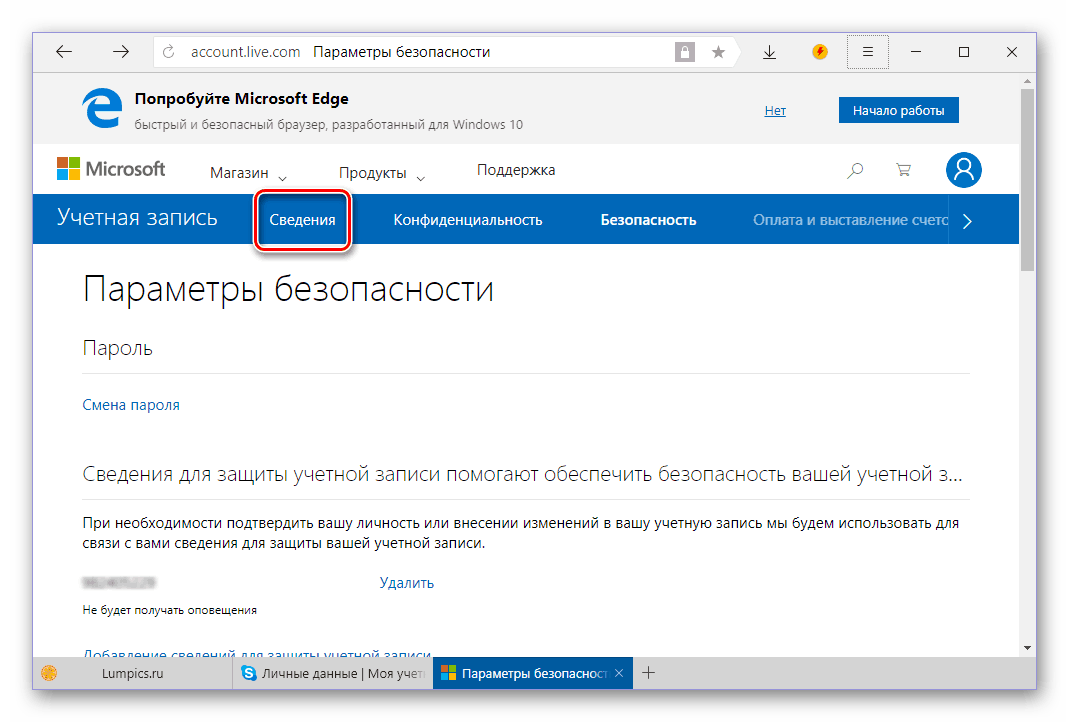
Task: Click the Смена пароля link
Action: [x=131, y=405]
